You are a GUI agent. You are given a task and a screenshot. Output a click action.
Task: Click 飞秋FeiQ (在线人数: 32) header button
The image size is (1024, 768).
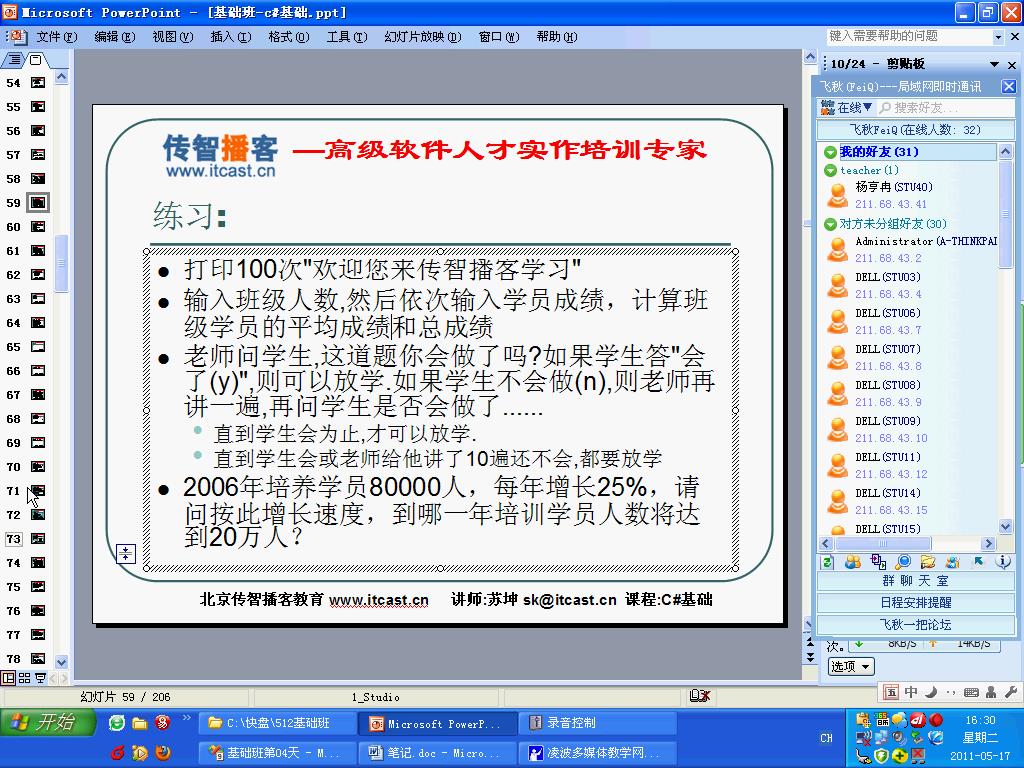point(916,129)
